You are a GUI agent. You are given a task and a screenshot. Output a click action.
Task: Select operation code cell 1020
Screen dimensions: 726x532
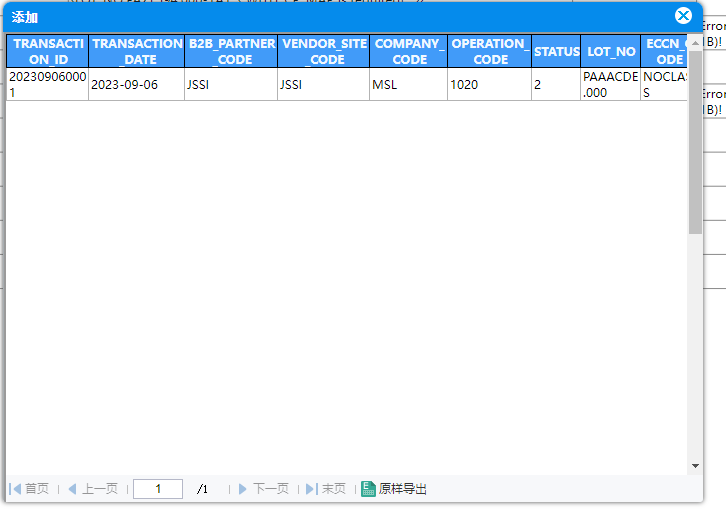click(x=489, y=84)
